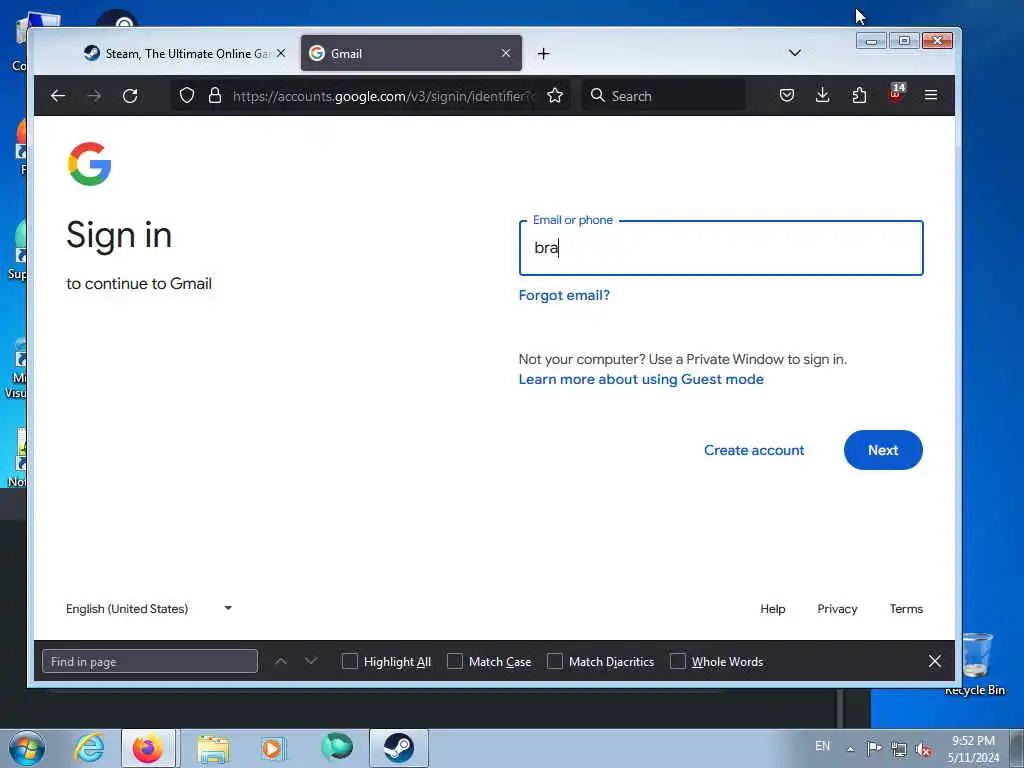Click the toolbar Search box
Screen dimensions: 1024x768
pyautogui.click(x=664, y=96)
